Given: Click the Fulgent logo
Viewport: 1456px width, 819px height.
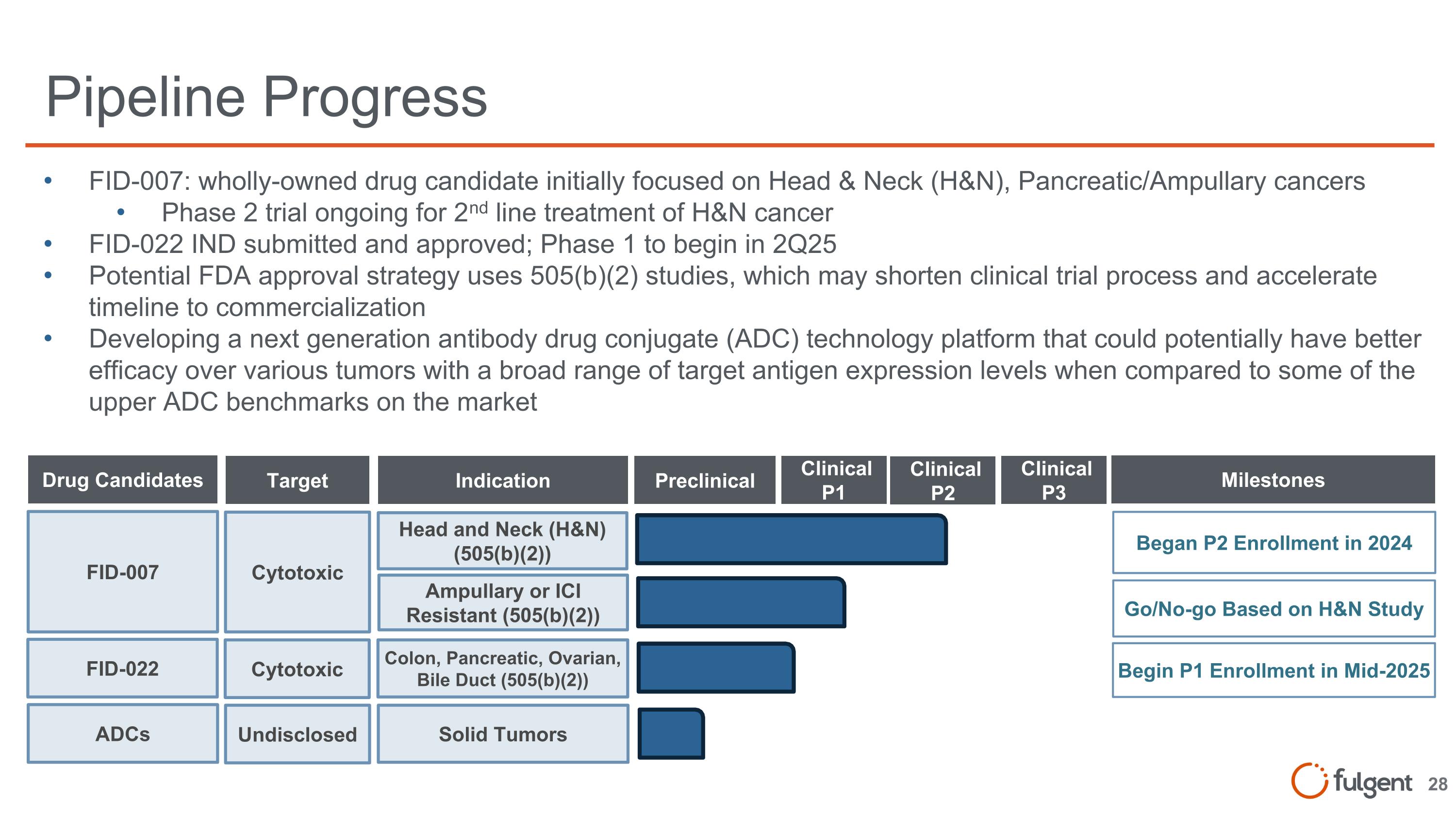Looking at the screenshot, I should [x=1351, y=781].
